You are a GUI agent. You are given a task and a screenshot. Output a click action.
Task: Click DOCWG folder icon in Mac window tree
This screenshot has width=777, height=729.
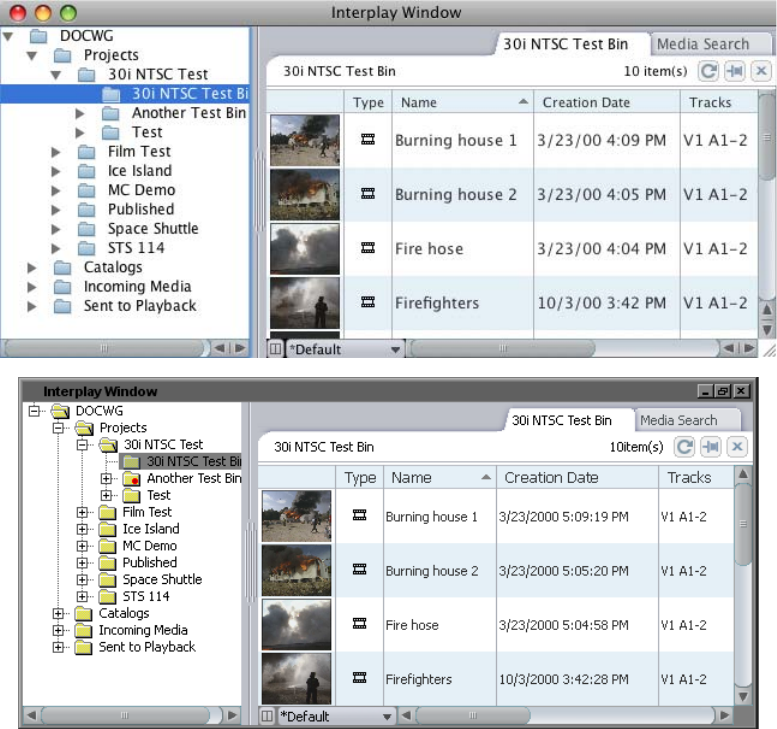point(39,36)
